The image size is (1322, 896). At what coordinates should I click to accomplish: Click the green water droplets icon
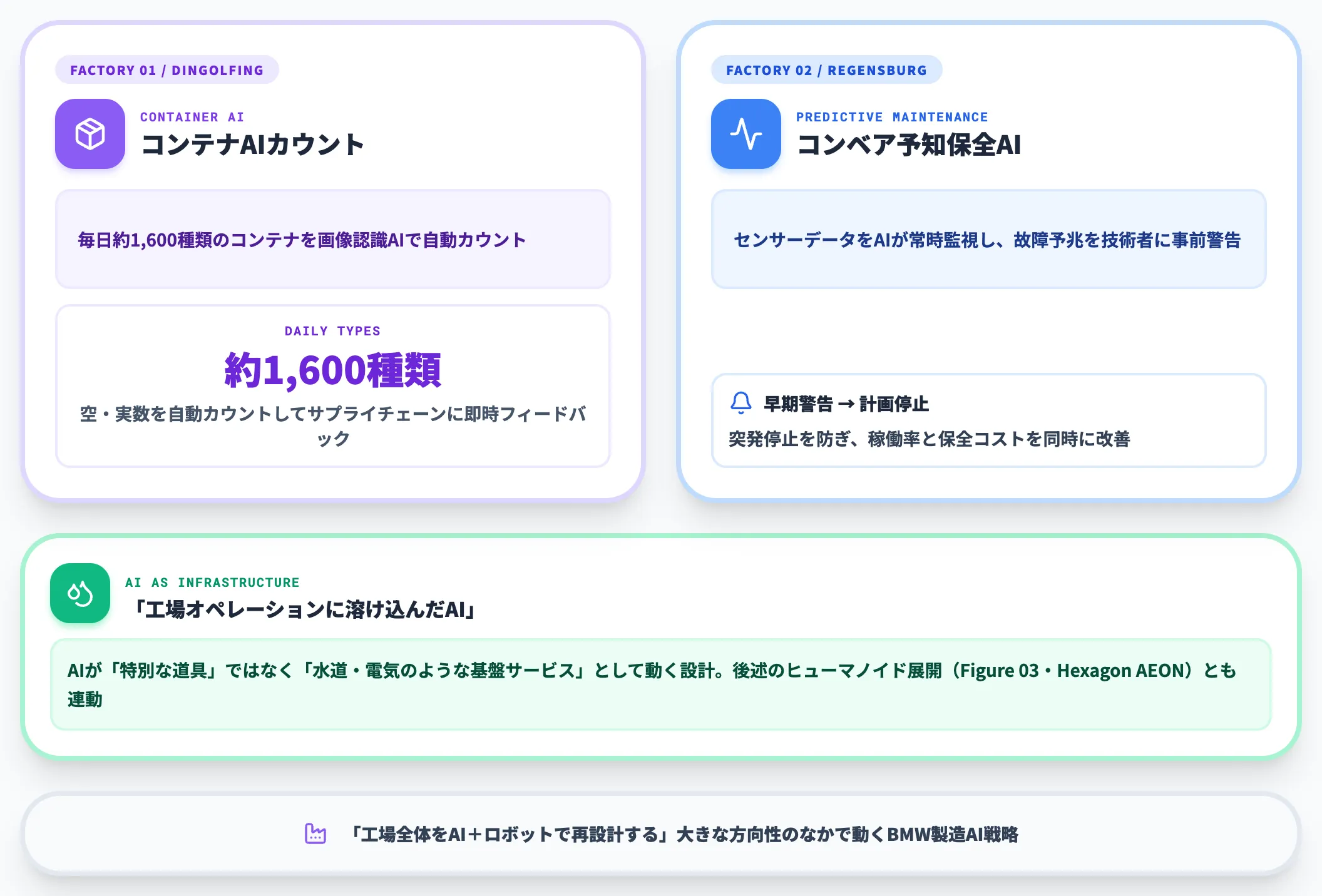[80, 593]
